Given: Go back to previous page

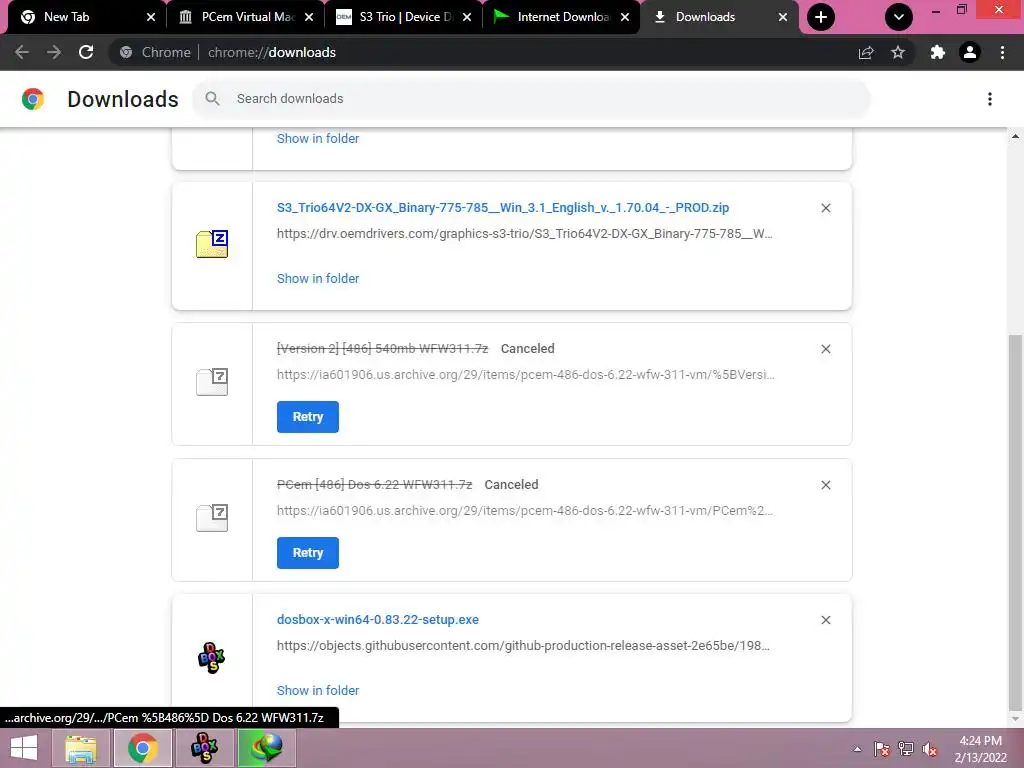Looking at the screenshot, I should (x=22, y=52).
